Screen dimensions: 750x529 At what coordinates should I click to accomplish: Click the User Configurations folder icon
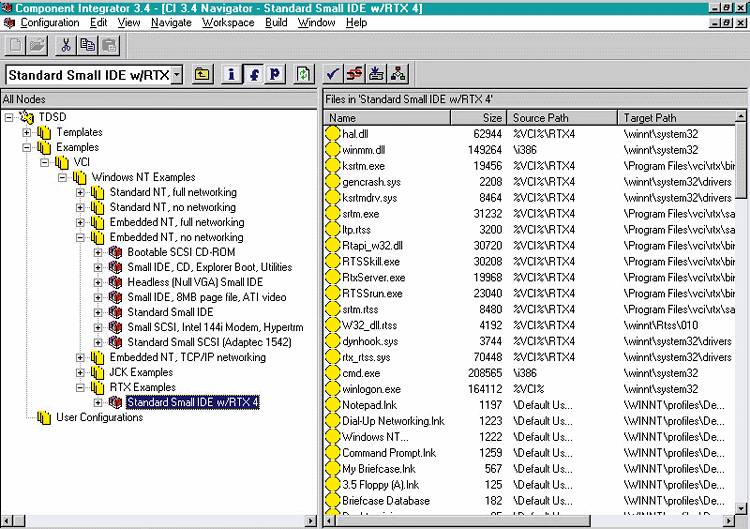pyautogui.click(x=44, y=418)
